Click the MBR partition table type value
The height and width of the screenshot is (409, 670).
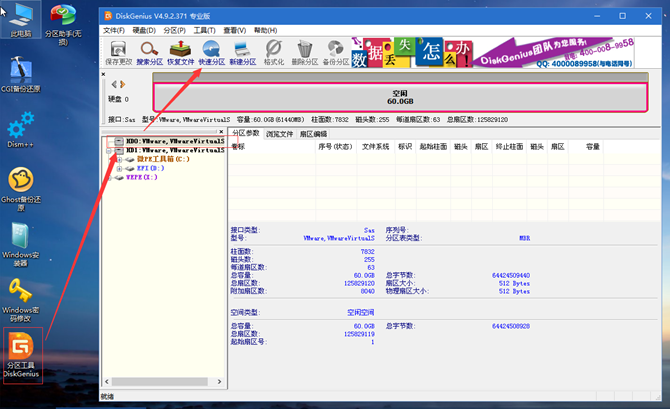click(x=525, y=238)
